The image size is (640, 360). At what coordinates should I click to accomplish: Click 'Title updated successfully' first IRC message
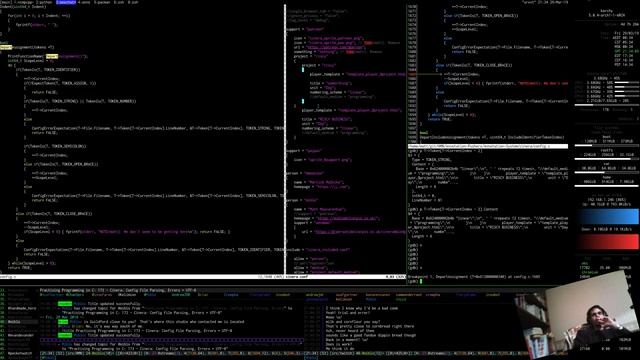[114, 304]
